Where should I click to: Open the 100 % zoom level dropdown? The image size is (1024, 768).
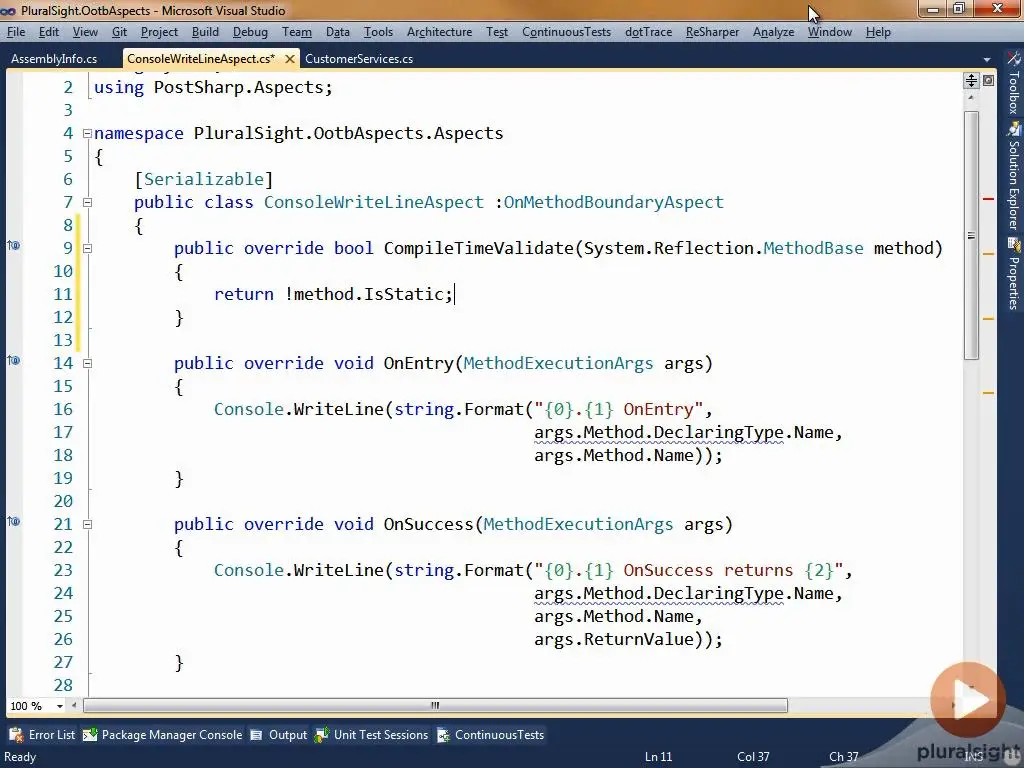59,706
